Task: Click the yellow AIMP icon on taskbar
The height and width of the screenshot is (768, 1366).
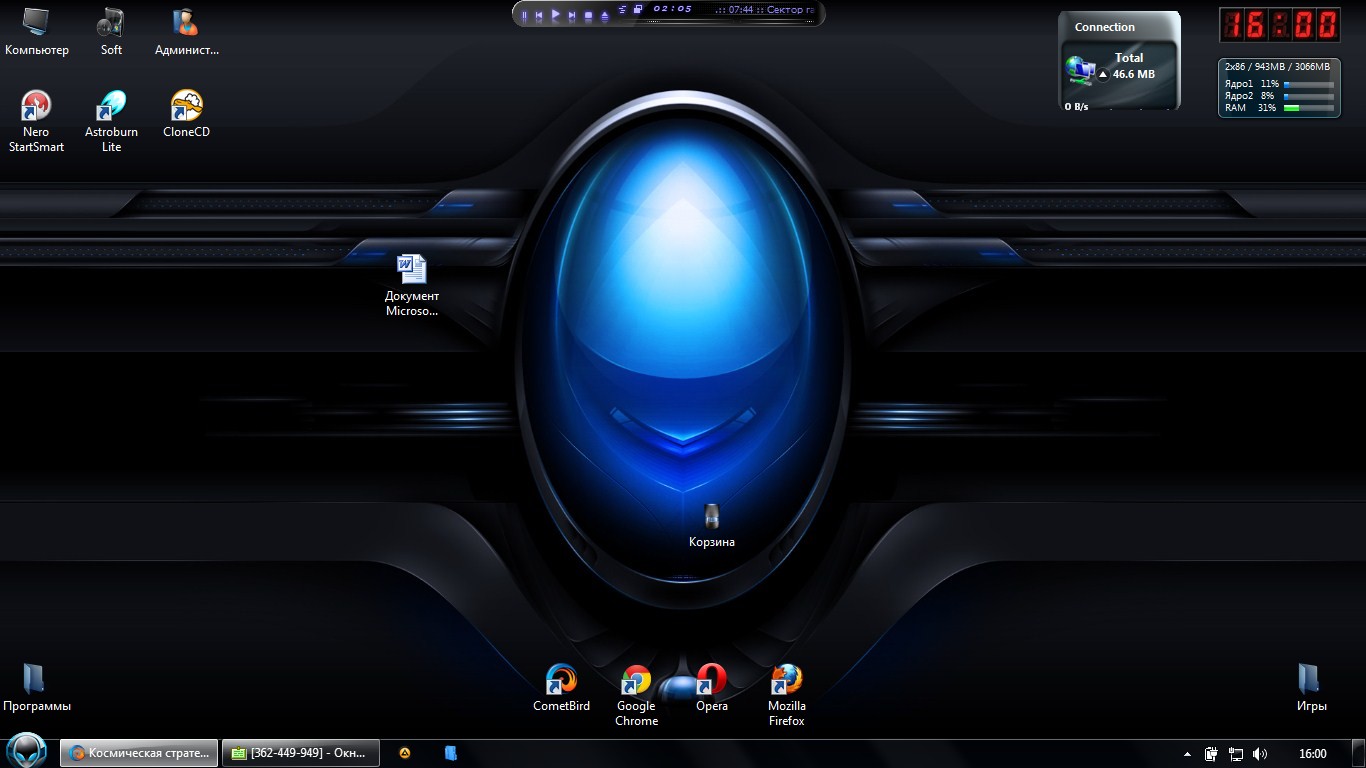Action: [405, 753]
